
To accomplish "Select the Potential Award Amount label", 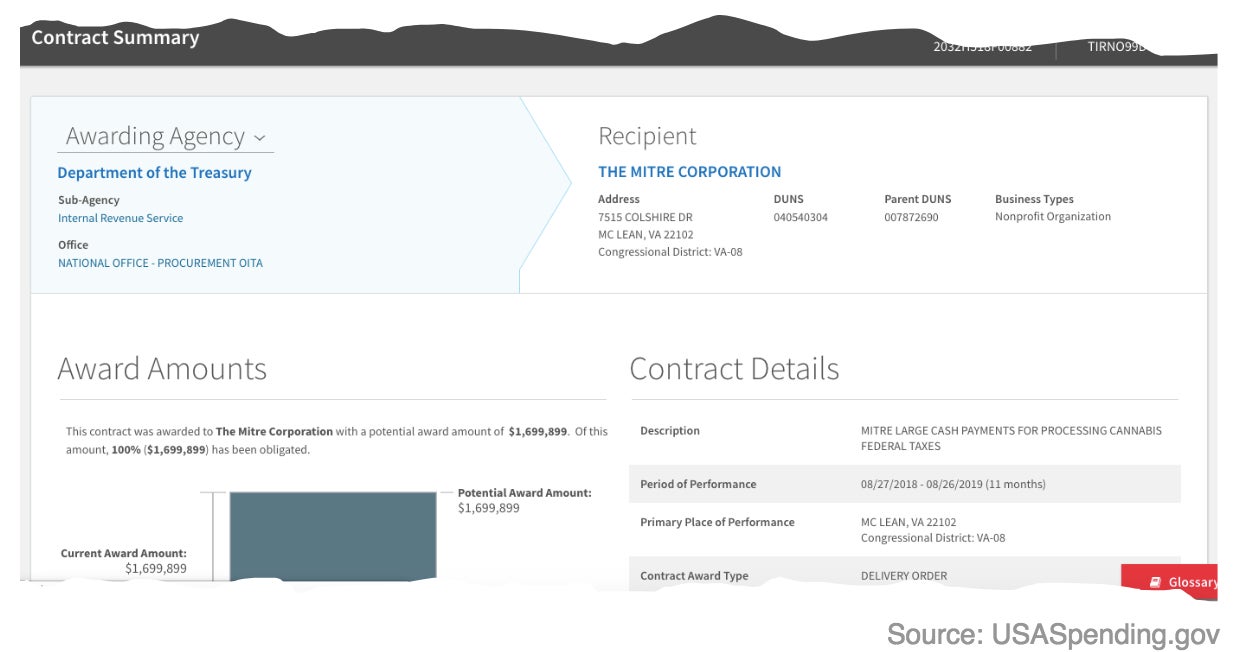I will [x=525, y=493].
